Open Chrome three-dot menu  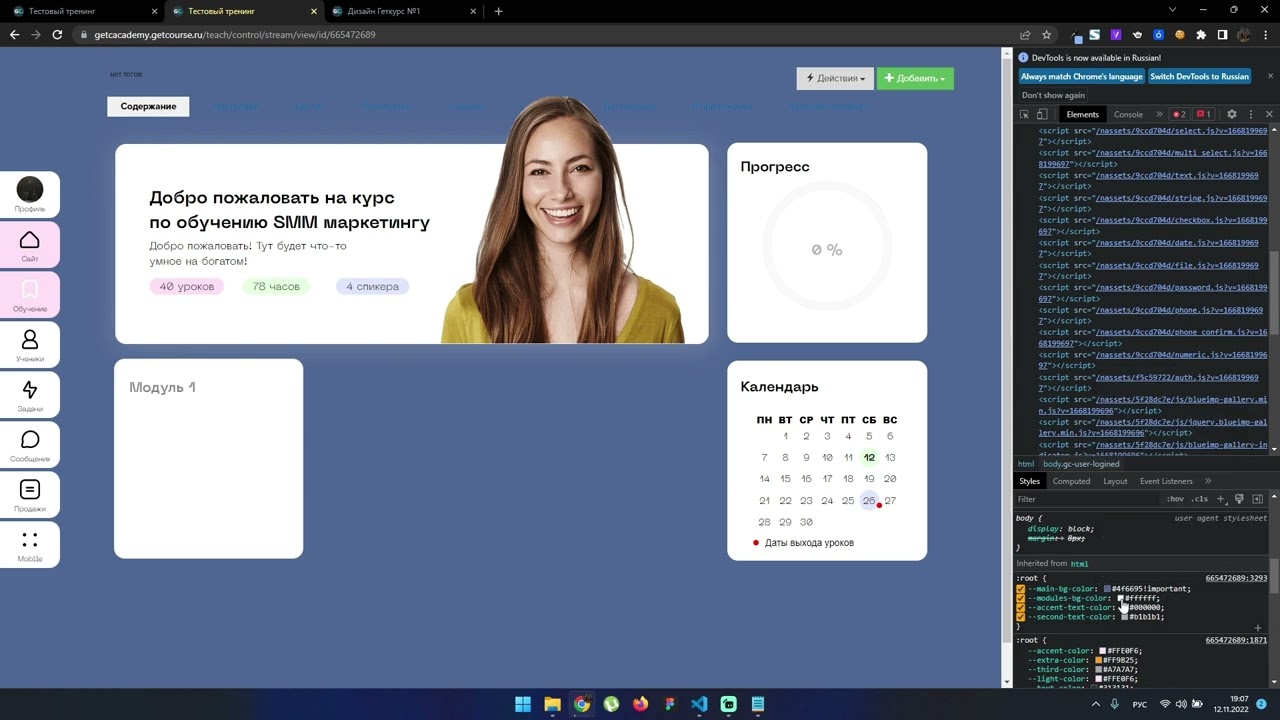click(1265, 35)
